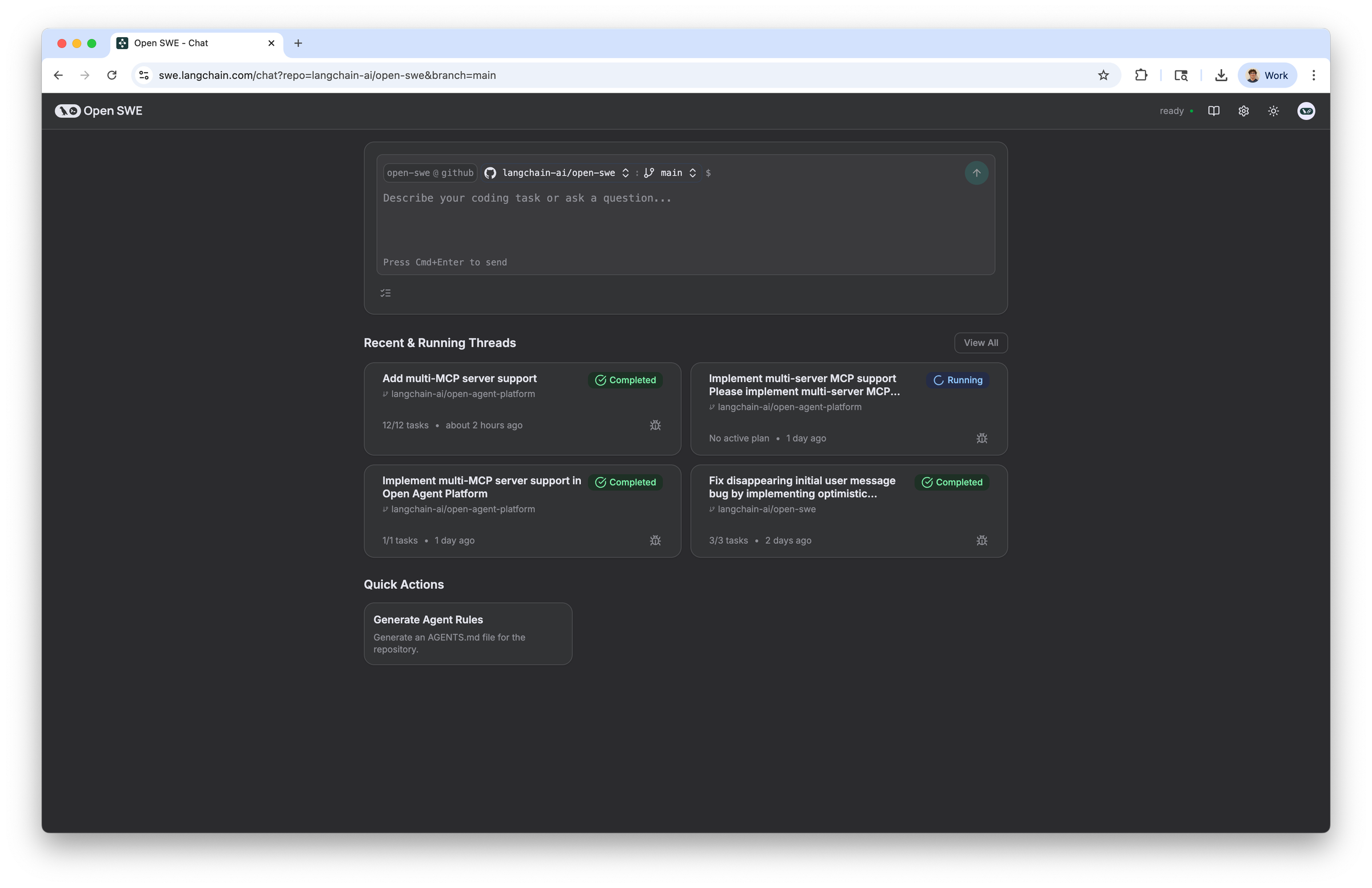Click the branch icon next to main
The height and width of the screenshot is (888, 1372).
[x=648, y=173]
